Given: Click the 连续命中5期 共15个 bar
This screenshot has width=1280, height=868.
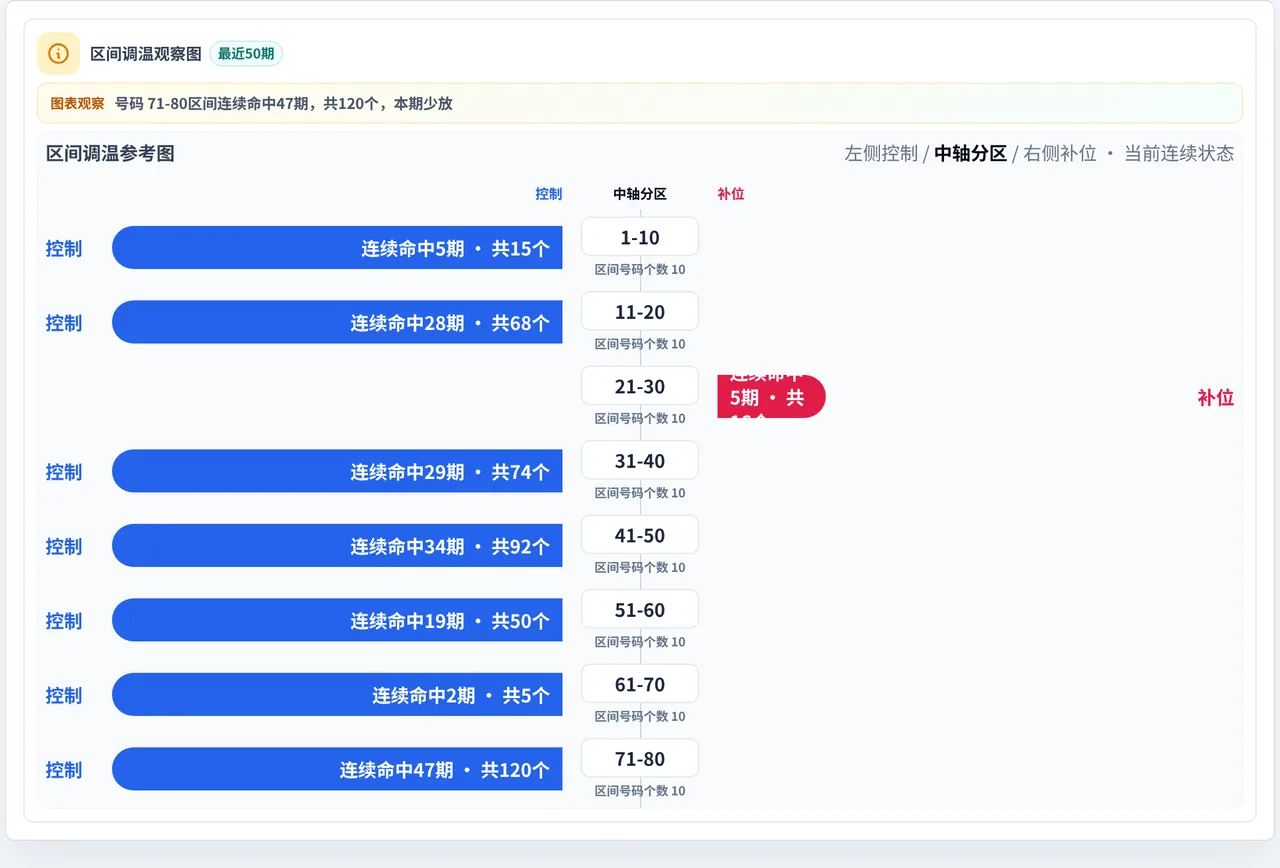Looking at the screenshot, I should coord(337,248).
